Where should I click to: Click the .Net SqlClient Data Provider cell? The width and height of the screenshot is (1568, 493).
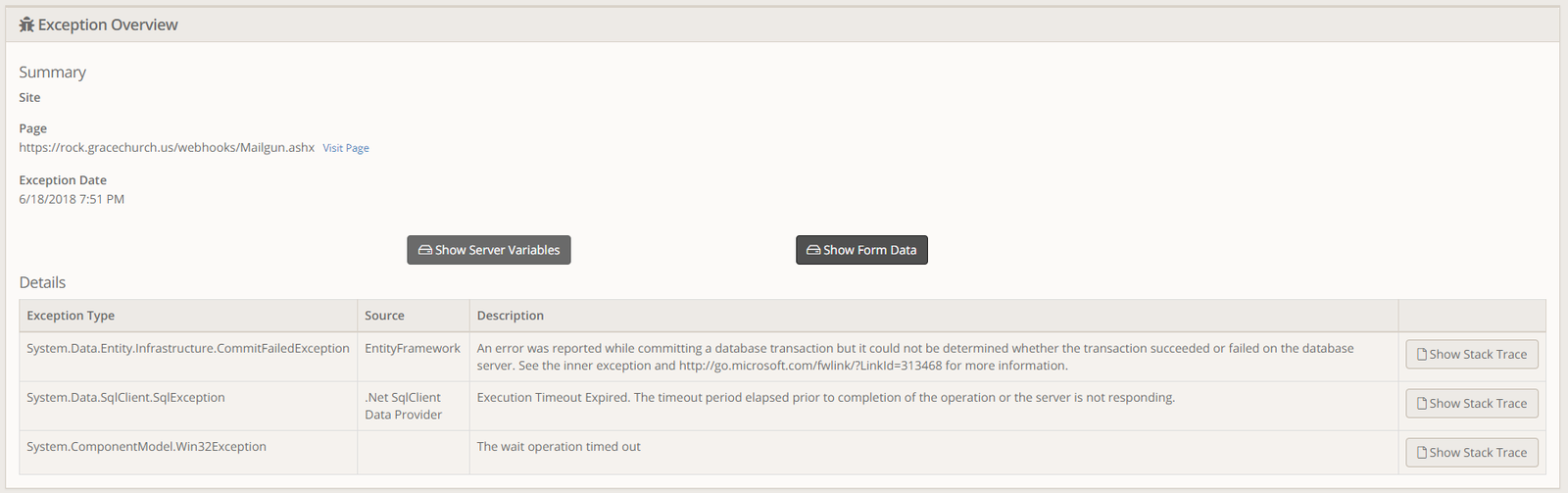point(403,406)
